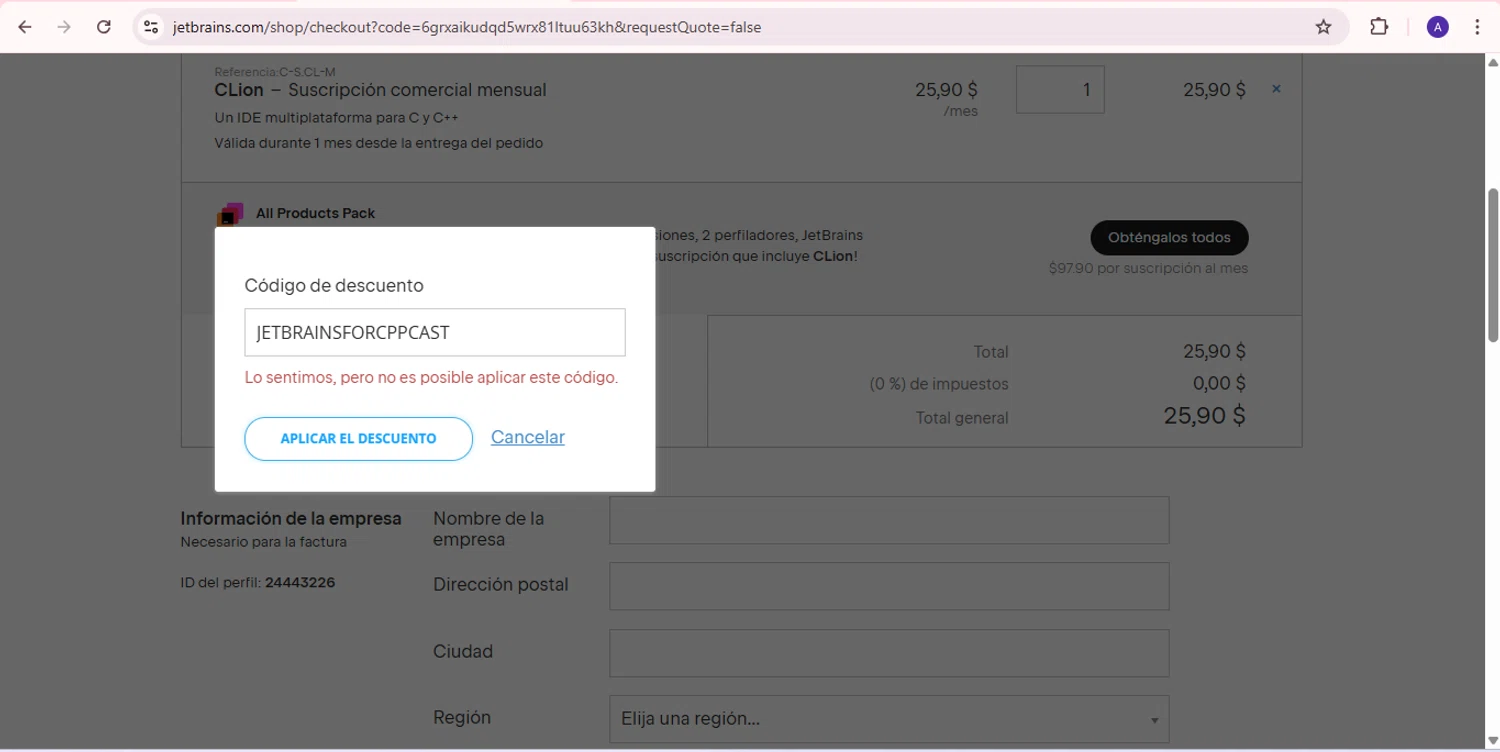Reload the checkout page
The image size is (1500, 752).
[x=104, y=27]
